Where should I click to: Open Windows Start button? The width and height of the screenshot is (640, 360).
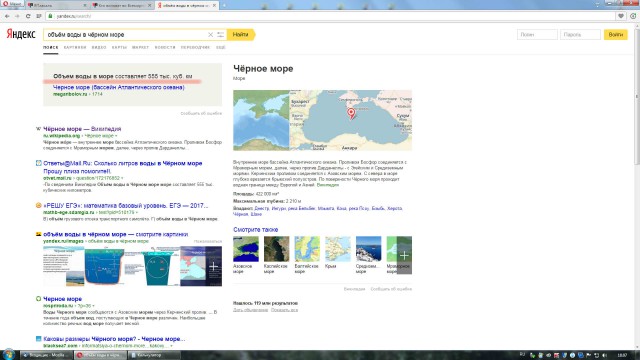[x=8, y=354]
